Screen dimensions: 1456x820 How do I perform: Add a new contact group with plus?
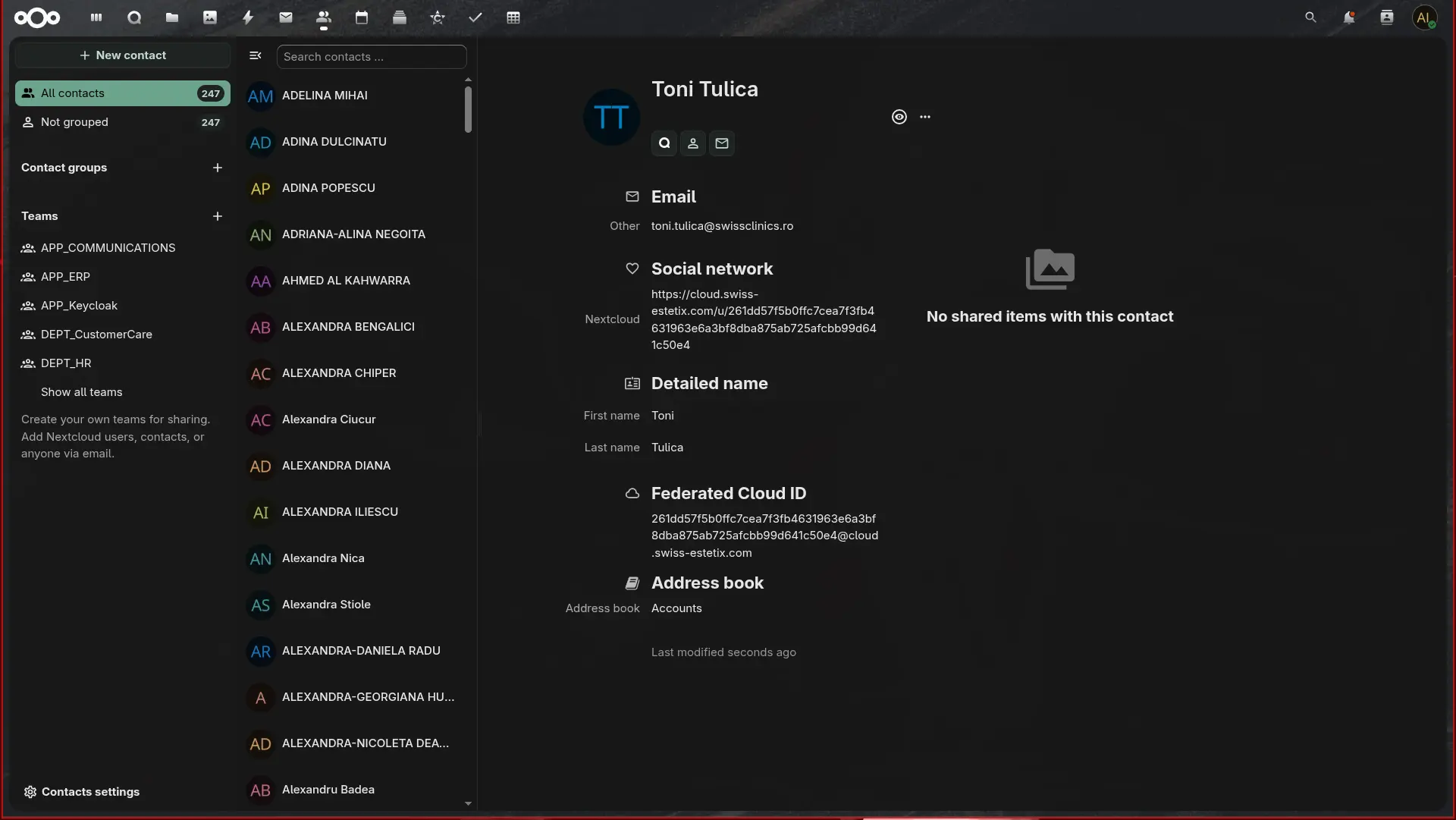(218, 168)
